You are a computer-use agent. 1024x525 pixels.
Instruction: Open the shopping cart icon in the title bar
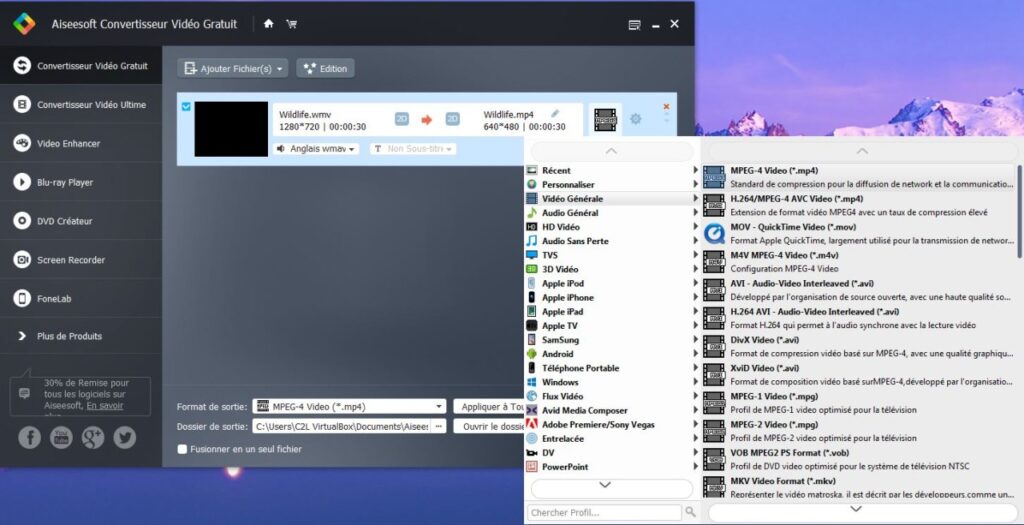point(291,24)
